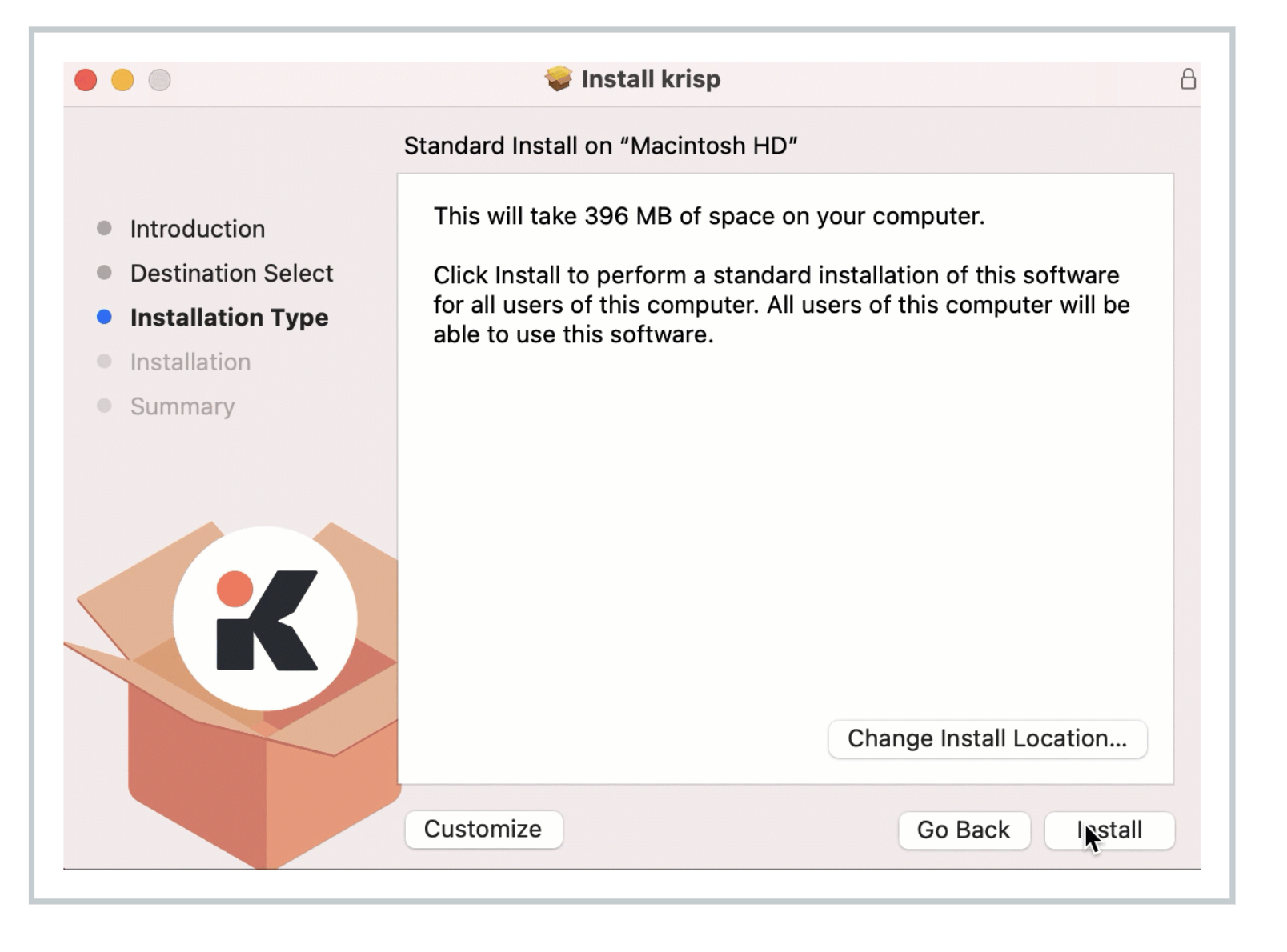Select the Introduction step in the sidebar
The image size is (1287, 952).
coord(197,229)
